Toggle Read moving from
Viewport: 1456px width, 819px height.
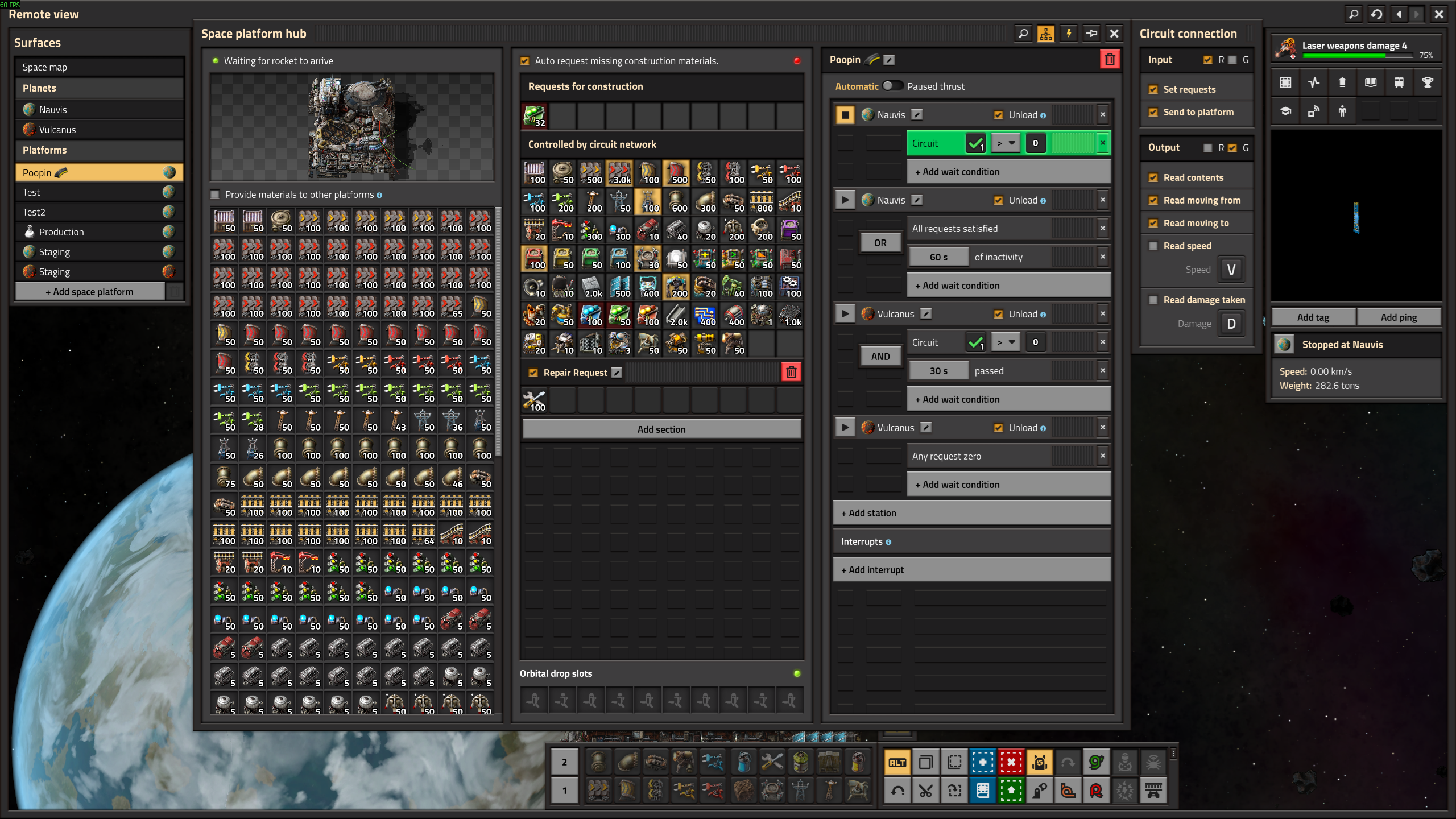1153,200
